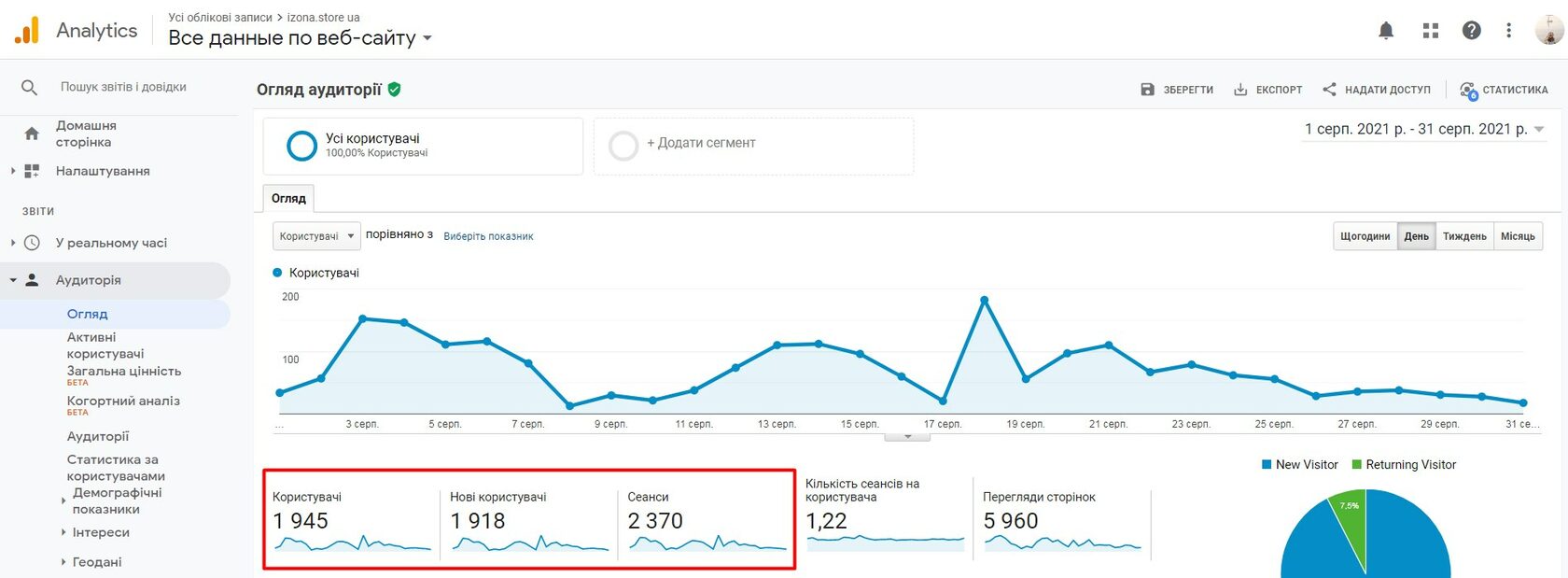Screen dimensions: 1568x578
Task: Click the Надати доступ share button
Action: click(1377, 90)
